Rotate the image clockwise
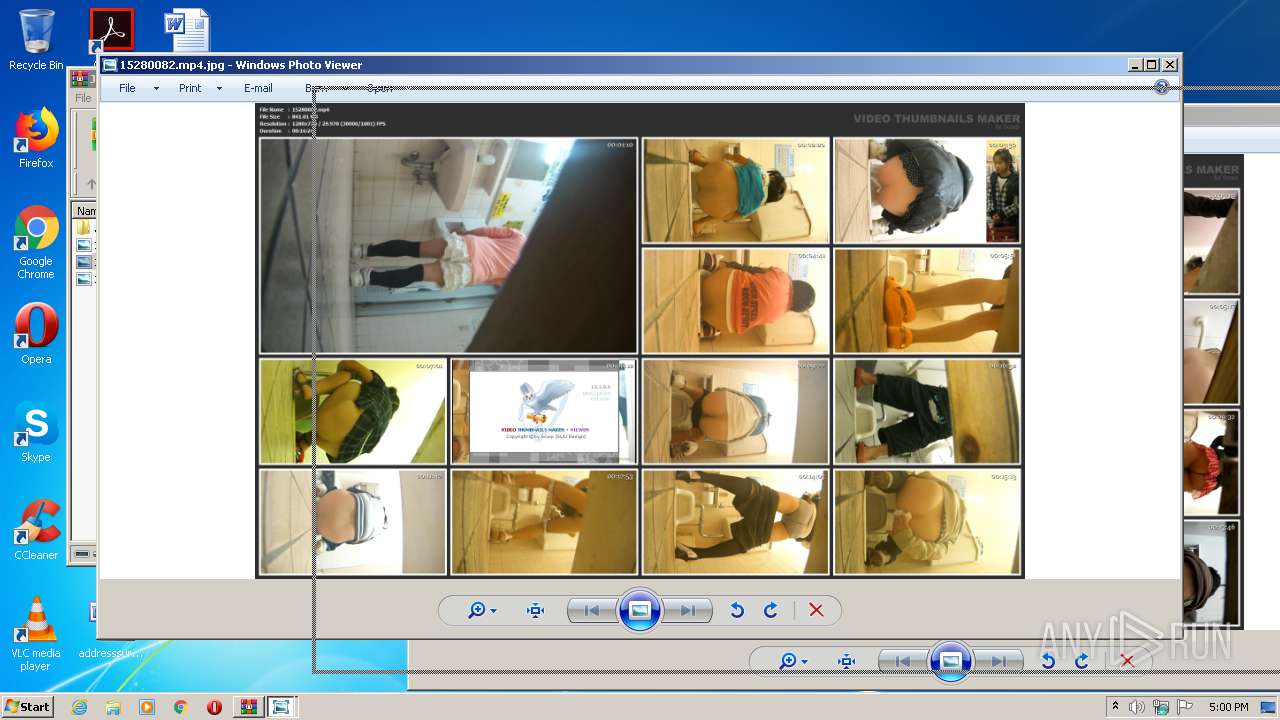 771,610
